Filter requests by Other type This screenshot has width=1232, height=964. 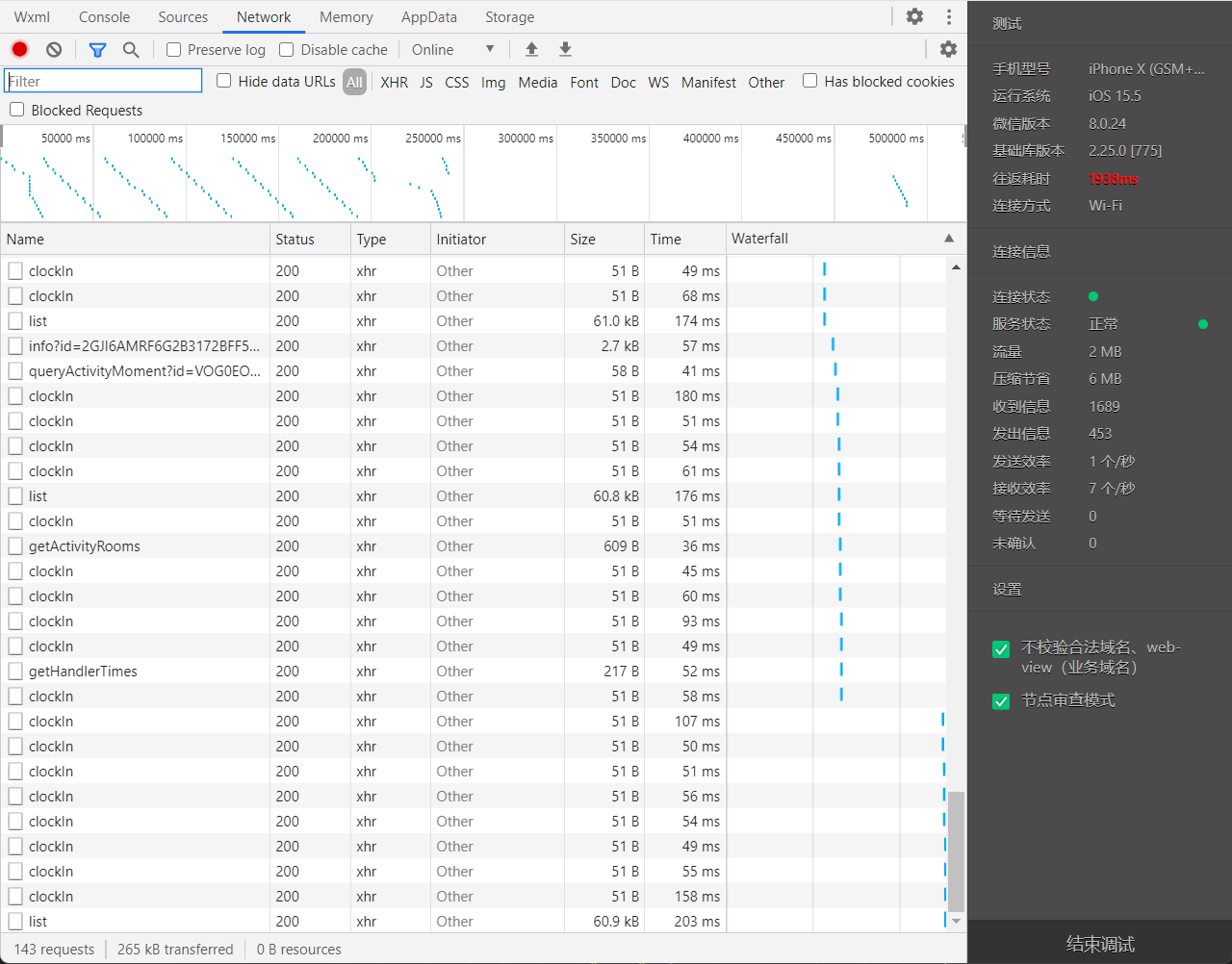pyautogui.click(x=766, y=82)
